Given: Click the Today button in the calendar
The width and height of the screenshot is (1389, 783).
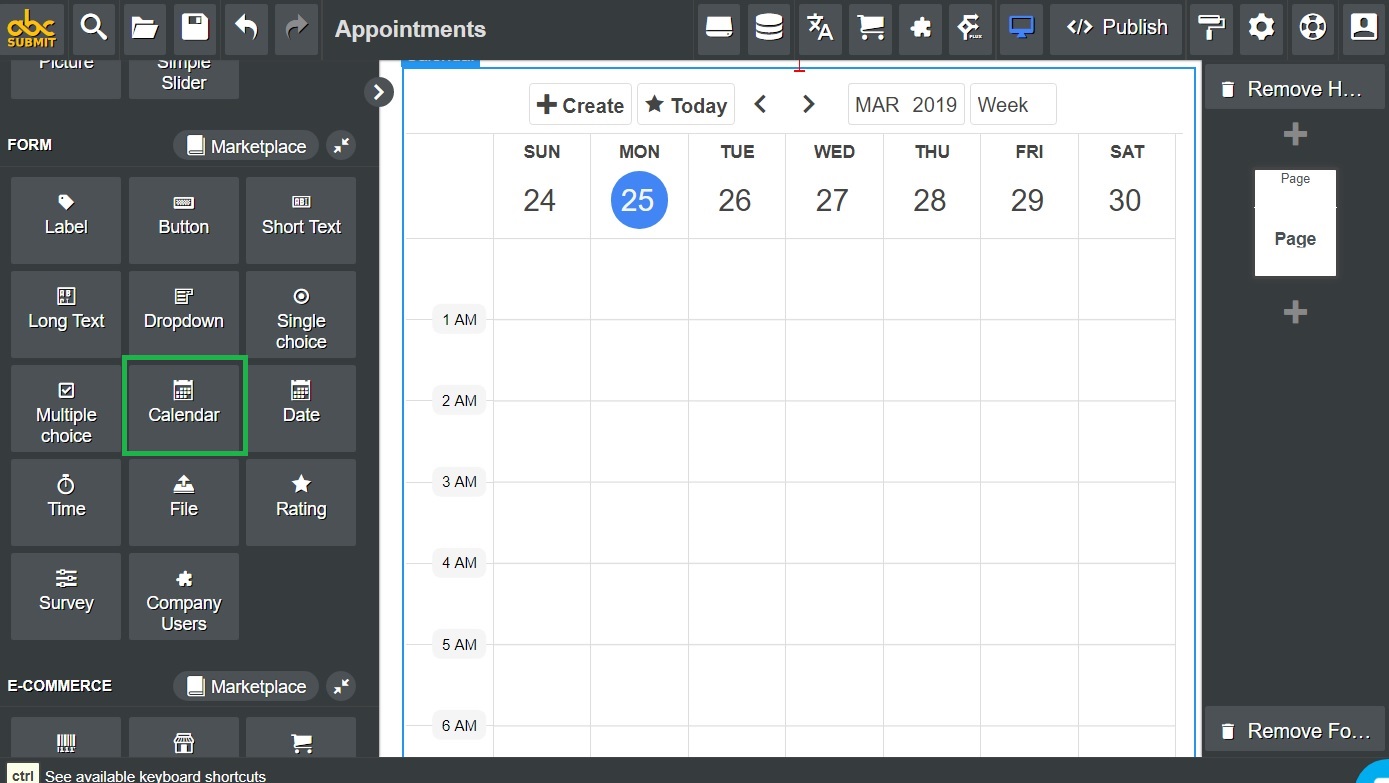Looking at the screenshot, I should (686, 103).
